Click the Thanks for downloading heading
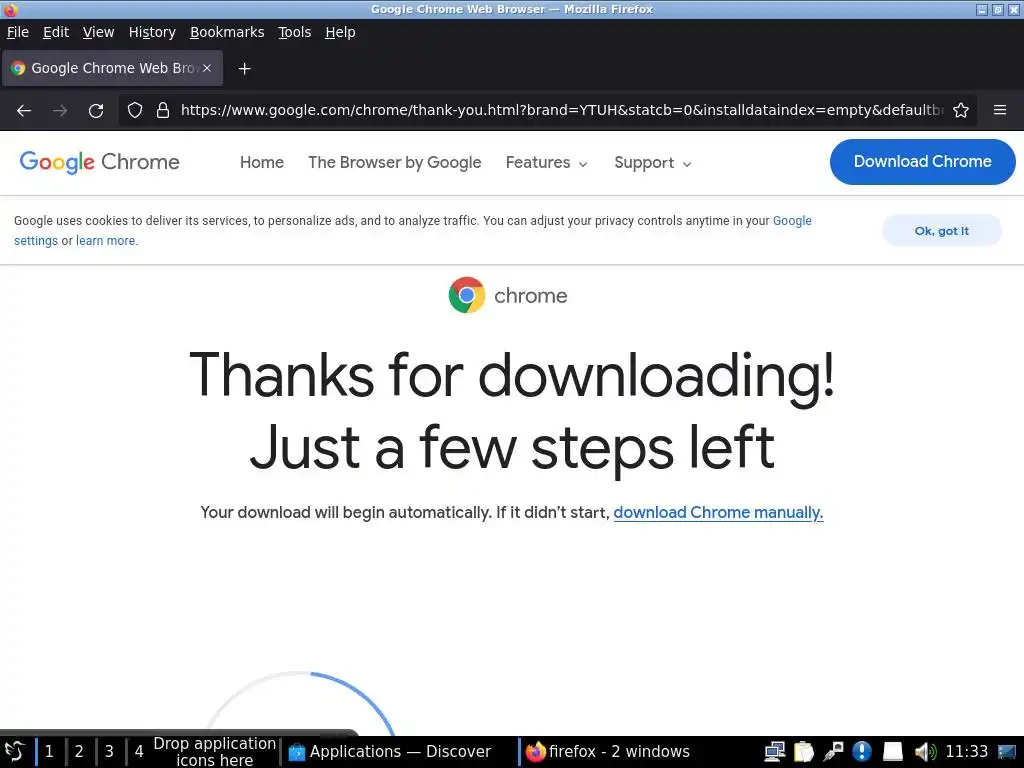 pos(512,411)
